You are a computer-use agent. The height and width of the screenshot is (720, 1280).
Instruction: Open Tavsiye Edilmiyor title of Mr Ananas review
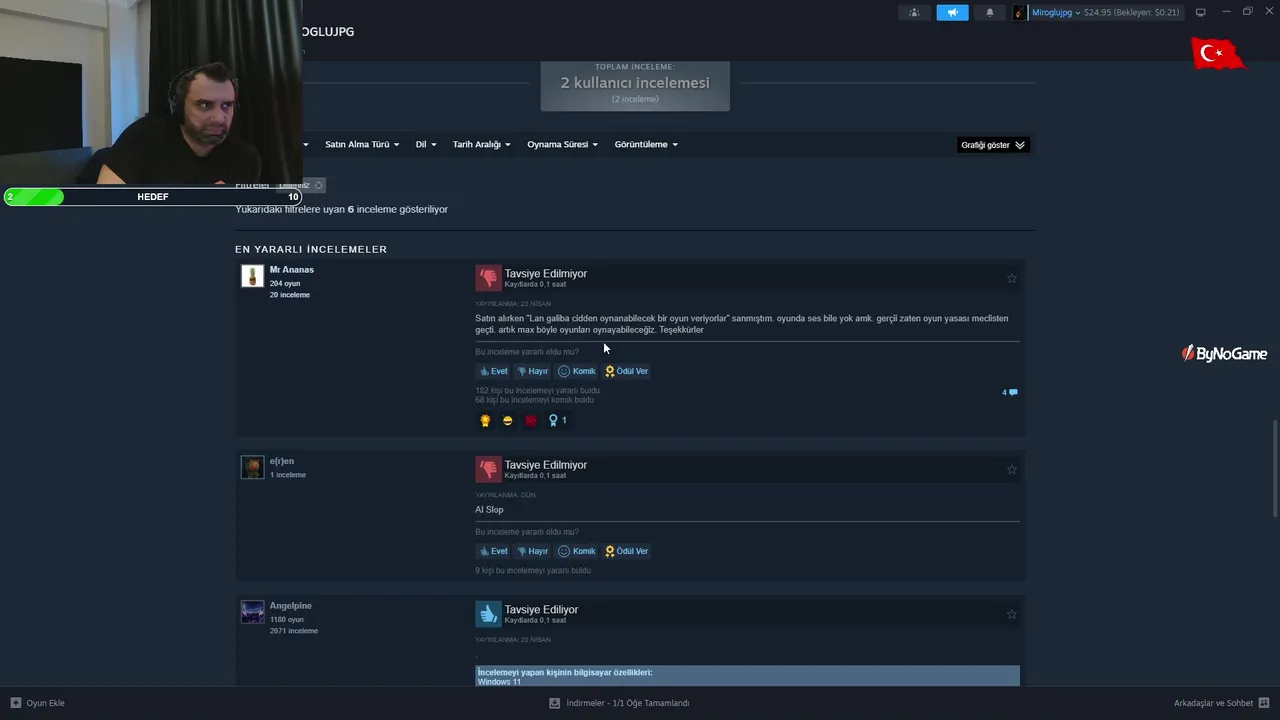[545, 273]
